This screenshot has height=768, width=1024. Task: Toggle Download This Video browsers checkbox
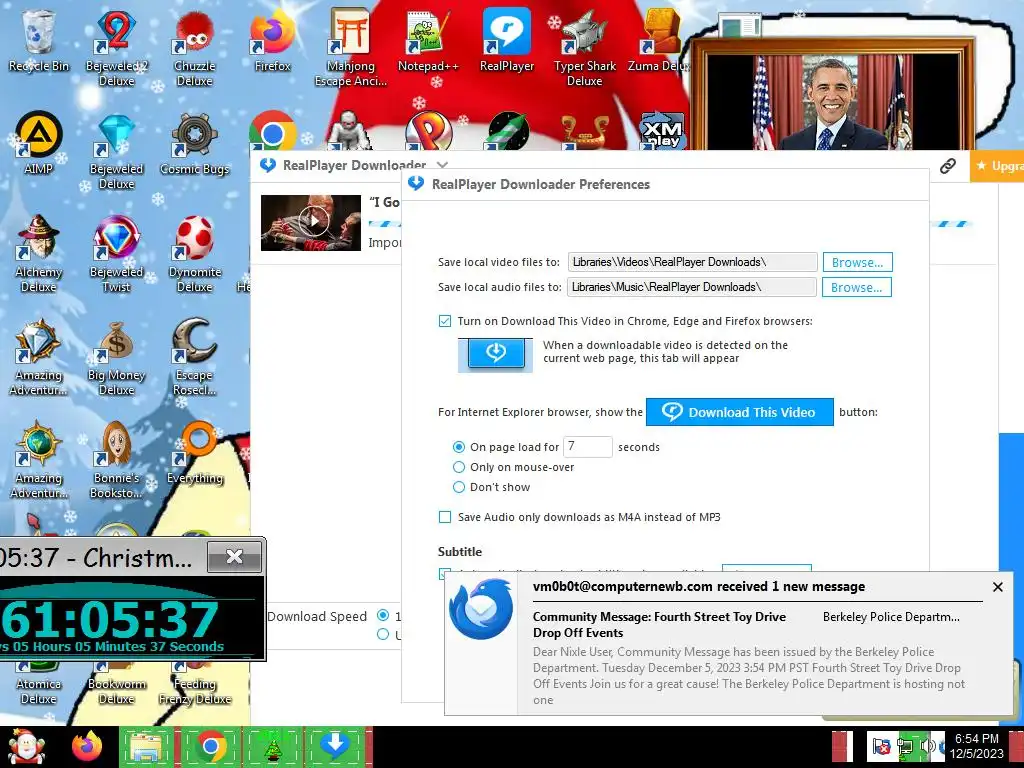[x=445, y=321]
